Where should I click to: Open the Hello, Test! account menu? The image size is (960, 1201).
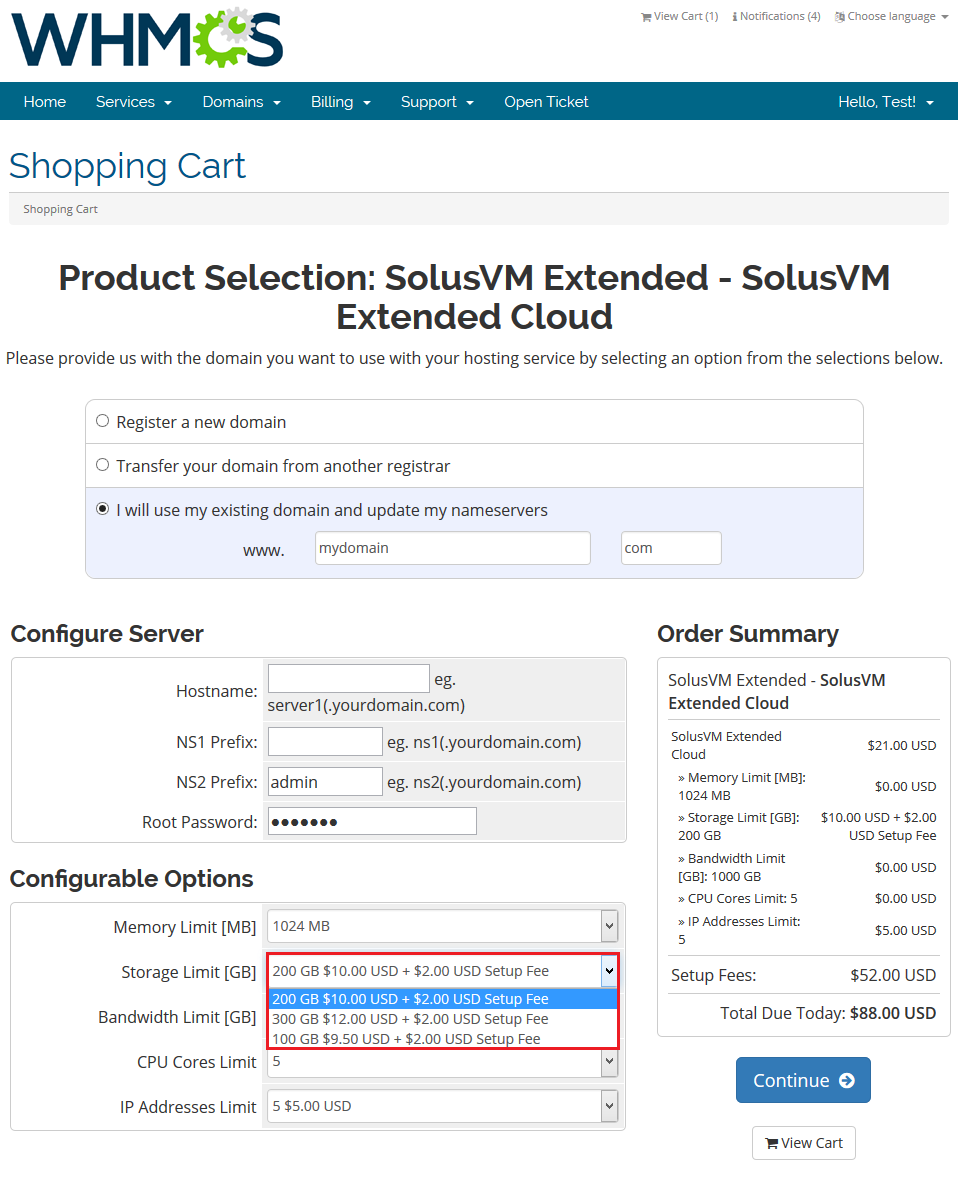[886, 102]
